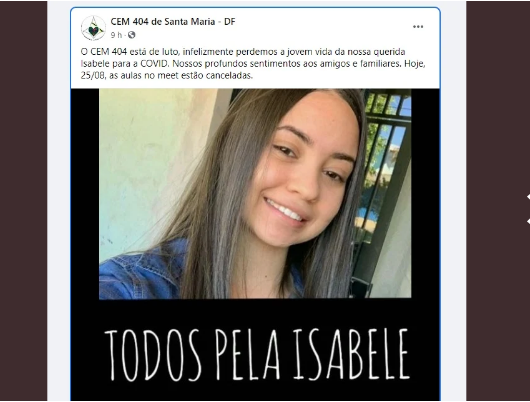
Task: Click the upper white arrow at right edge
Action: [528, 197]
